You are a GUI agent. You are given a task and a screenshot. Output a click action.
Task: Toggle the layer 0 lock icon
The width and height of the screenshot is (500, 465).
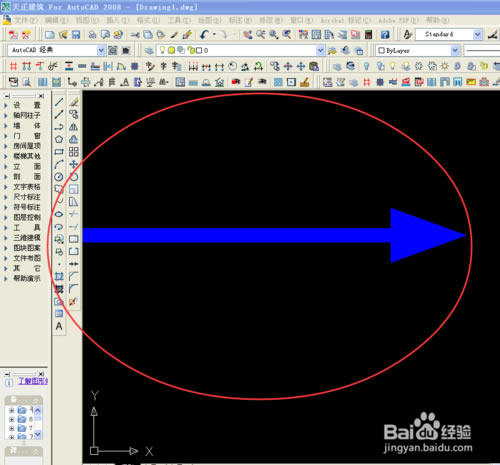tap(191, 50)
